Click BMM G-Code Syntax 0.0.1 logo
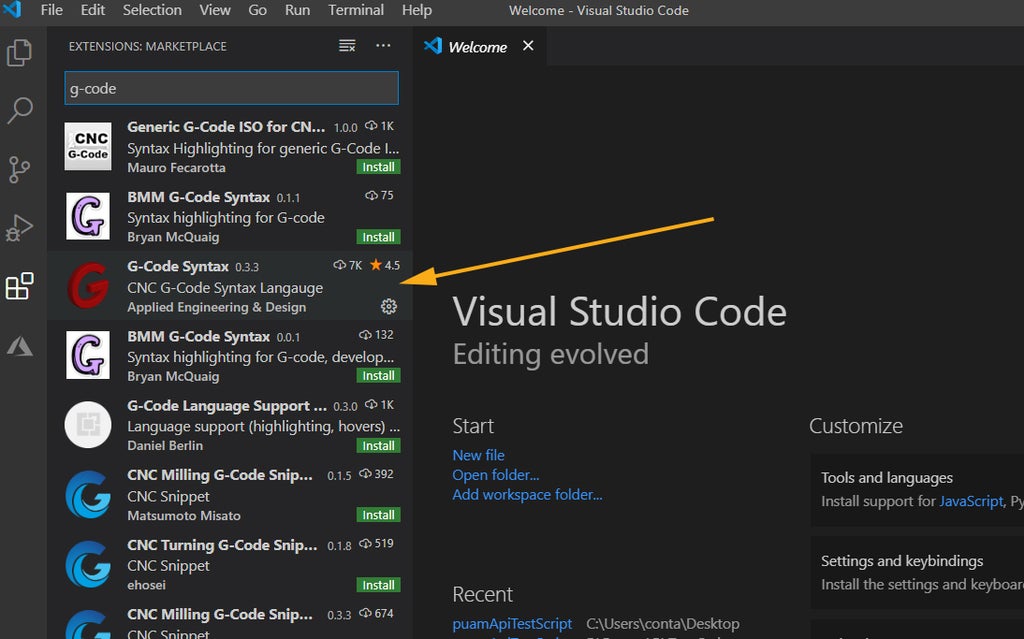This screenshot has height=639, width=1024. [88, 355]
